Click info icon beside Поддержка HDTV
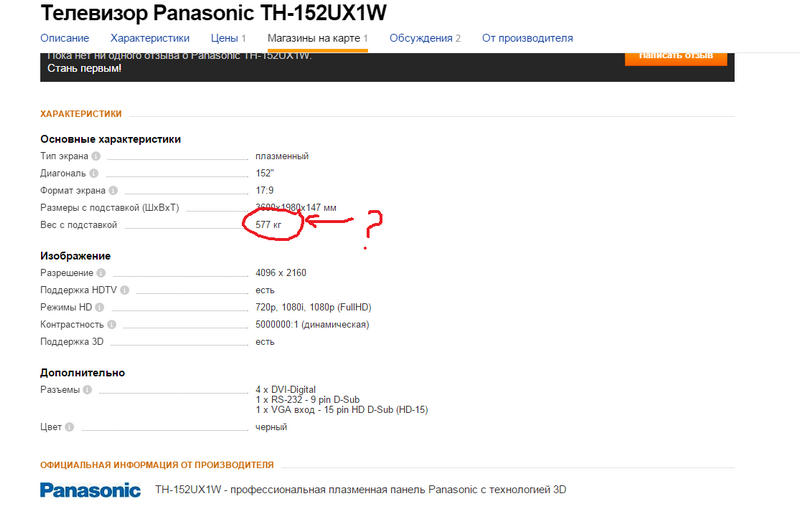This screenshot has height=522, width=800. [x=124, y=290]
